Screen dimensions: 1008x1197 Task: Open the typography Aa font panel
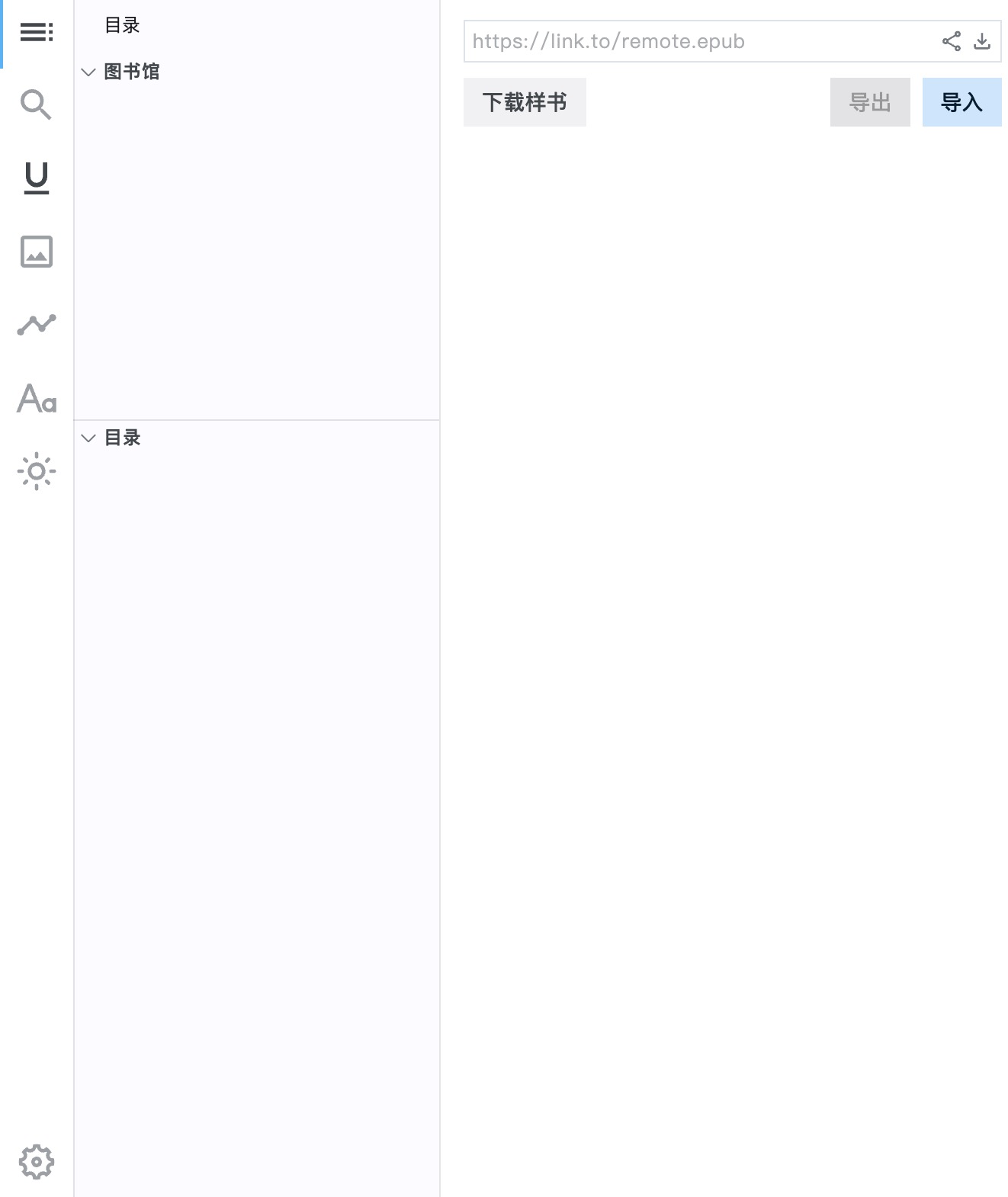point(37,398)
